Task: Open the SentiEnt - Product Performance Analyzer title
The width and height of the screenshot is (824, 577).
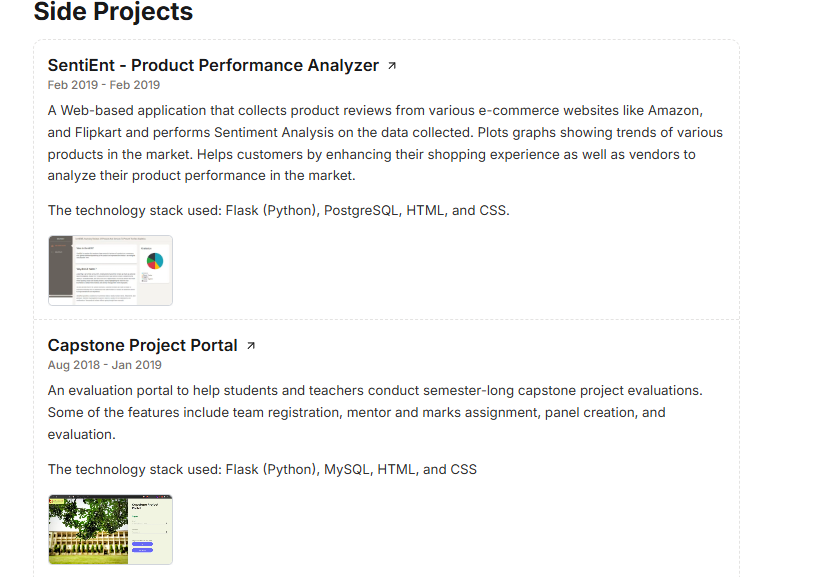Action: pos(213,66)
